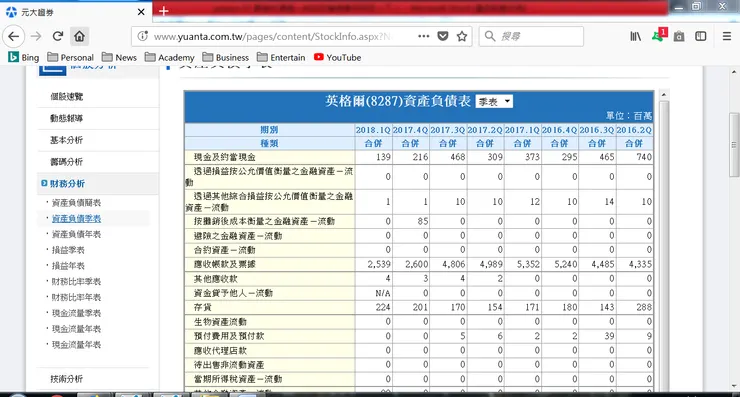The image size is (740, 397).
Task: Show site information icon in address bar
Action: click(143, 36)
